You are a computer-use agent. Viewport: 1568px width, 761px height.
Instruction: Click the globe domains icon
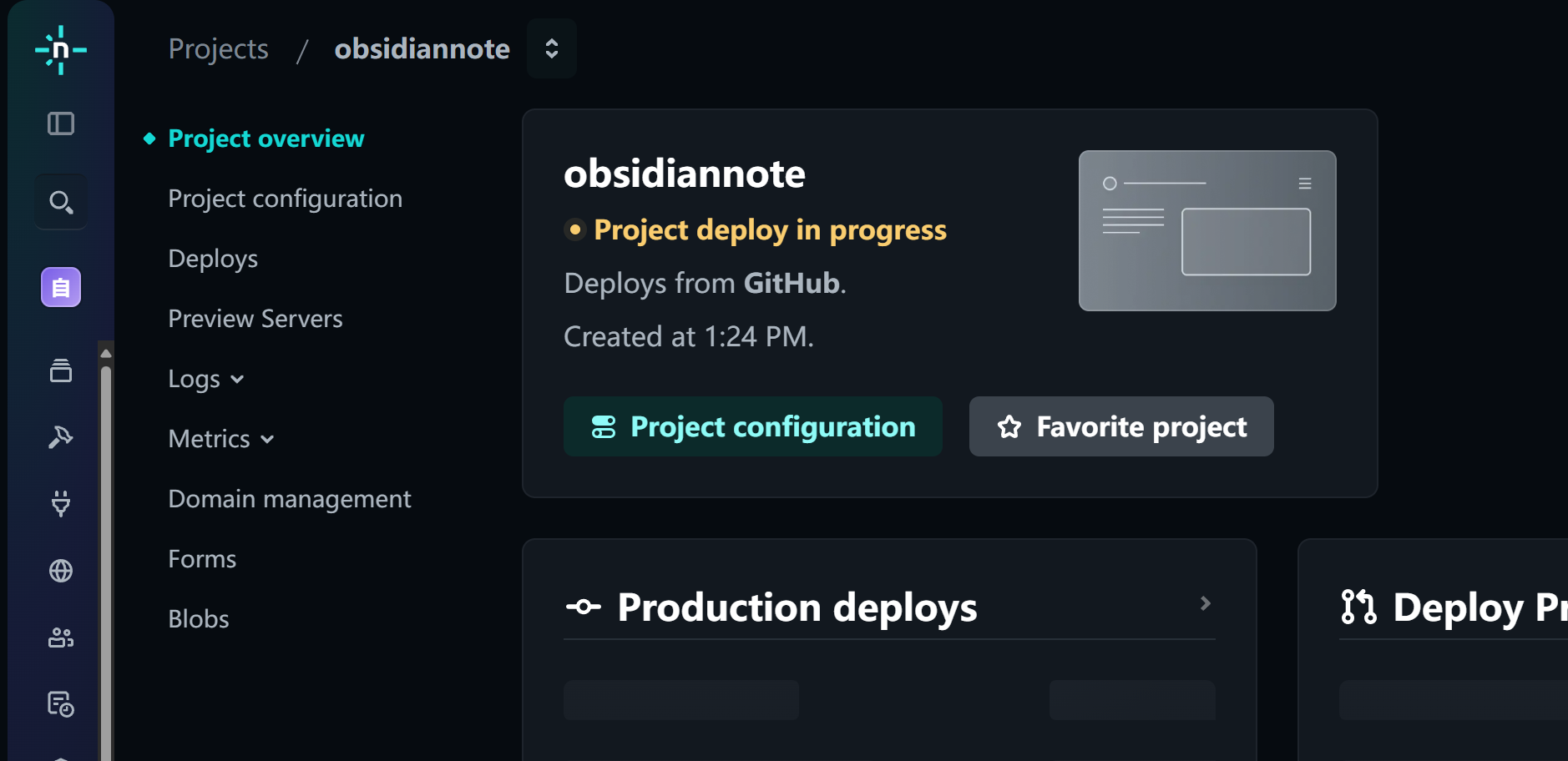pyautogui.click(x=61, y=571)
